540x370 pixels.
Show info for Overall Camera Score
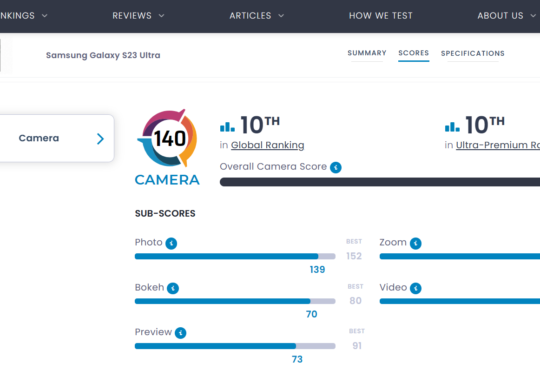336,167
